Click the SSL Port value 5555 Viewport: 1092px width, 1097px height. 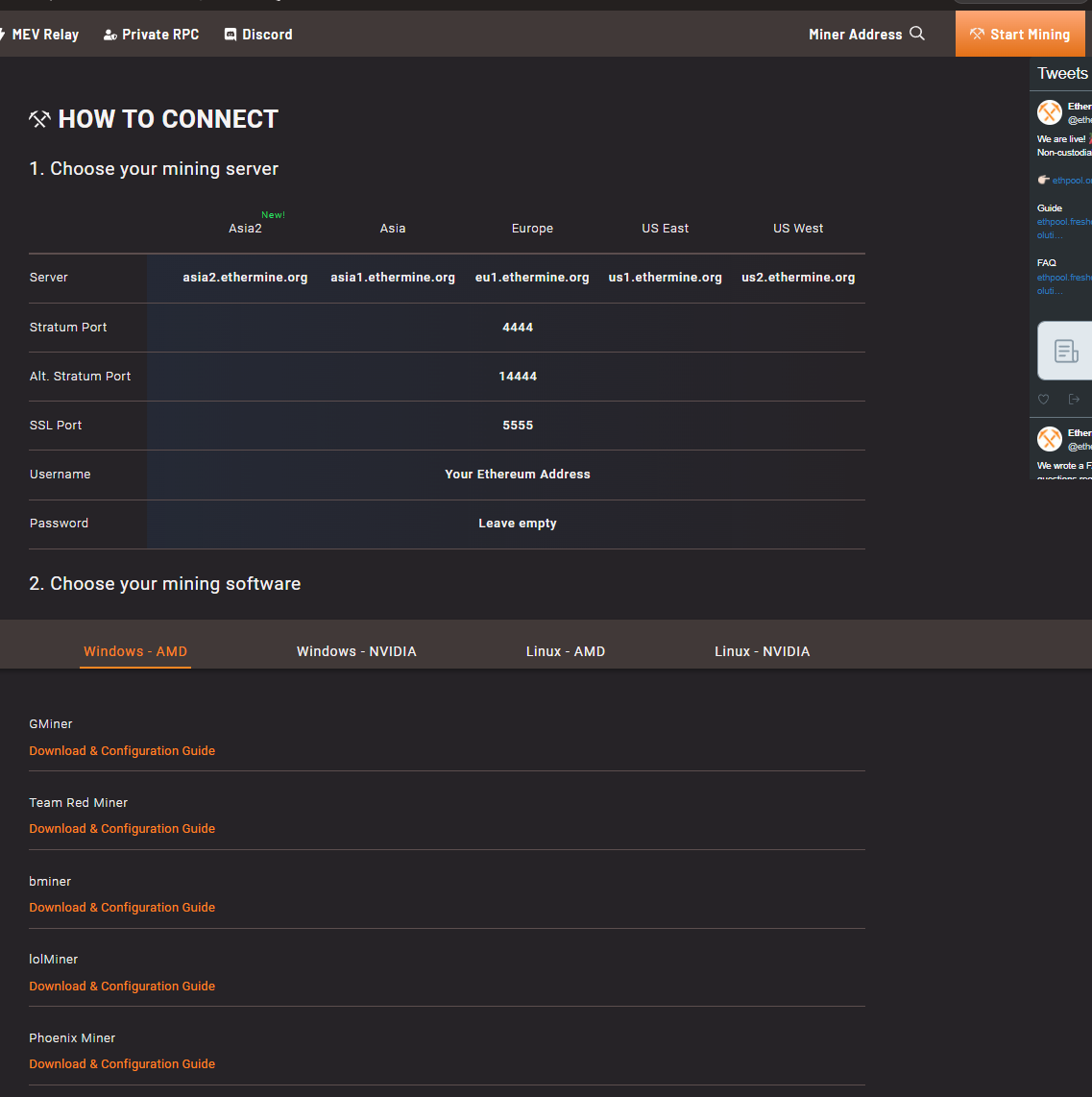(x=518, y=426)
